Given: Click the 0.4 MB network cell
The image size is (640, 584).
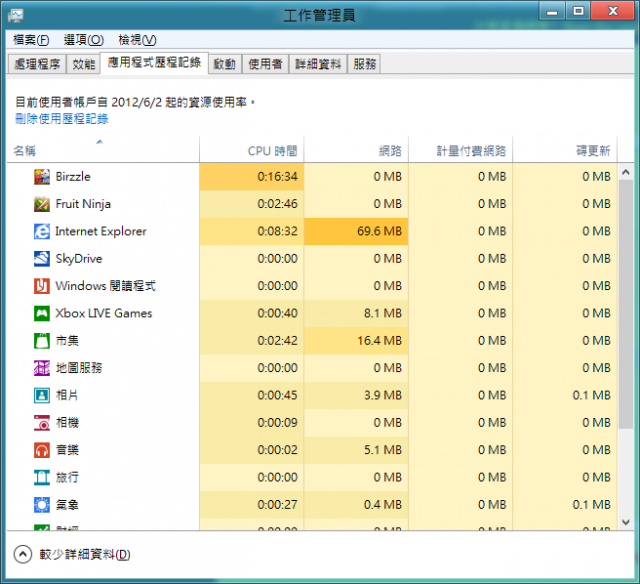Looking at the screenshot, I should [356, 505].
